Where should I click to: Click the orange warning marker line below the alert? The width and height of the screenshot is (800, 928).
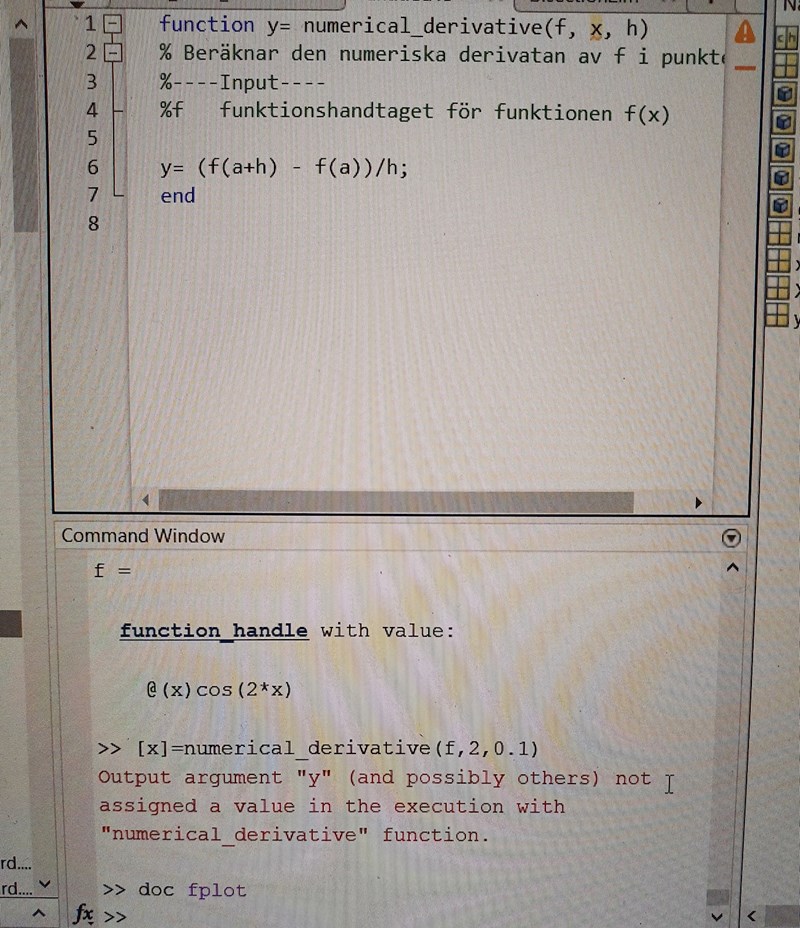(x=744, y=66)
